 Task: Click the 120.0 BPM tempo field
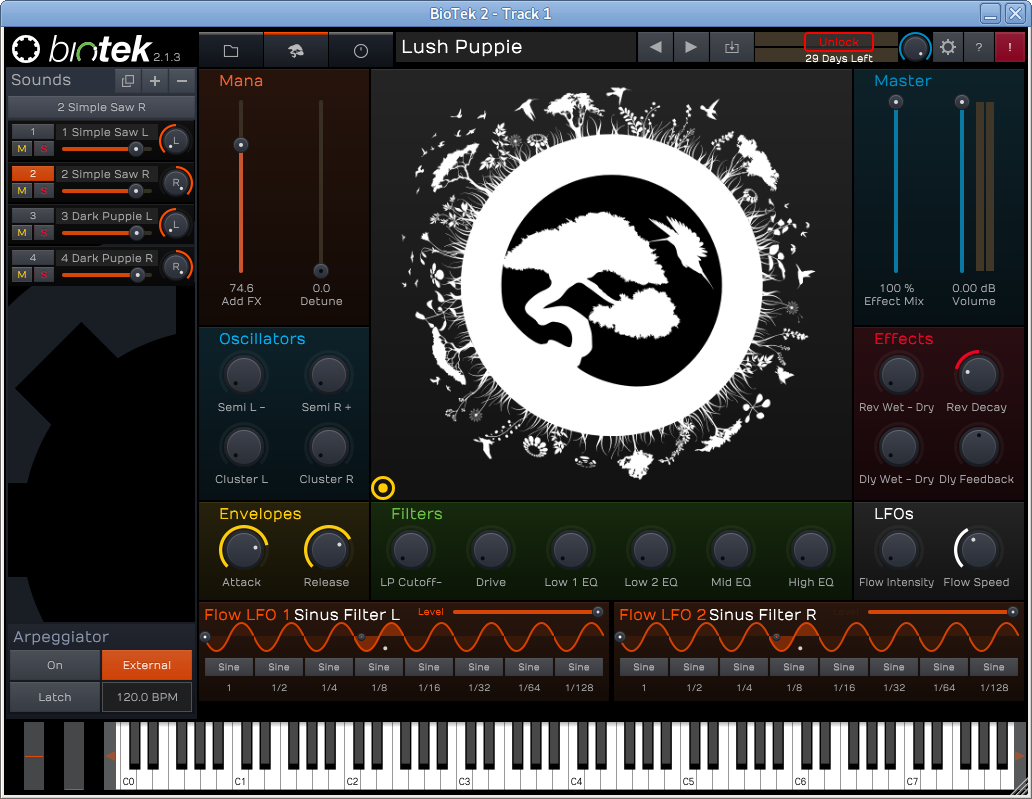coord(147,697)
